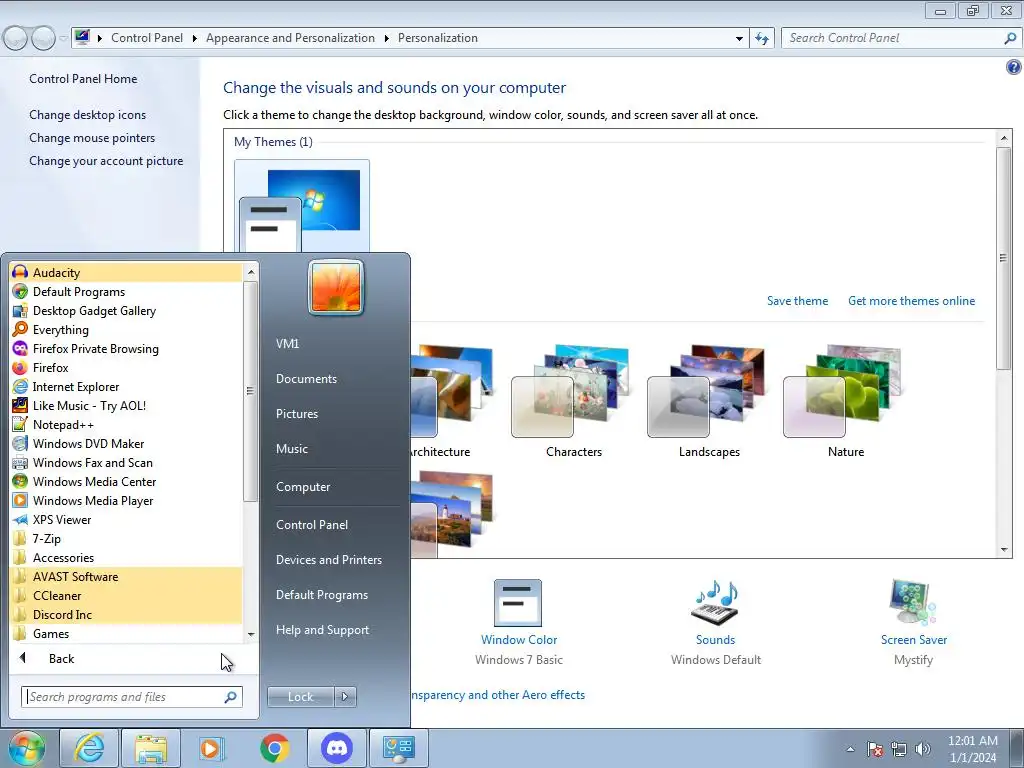Open XPS Viewer
This screenshot has width=1024, height=768.
(126, 519)
